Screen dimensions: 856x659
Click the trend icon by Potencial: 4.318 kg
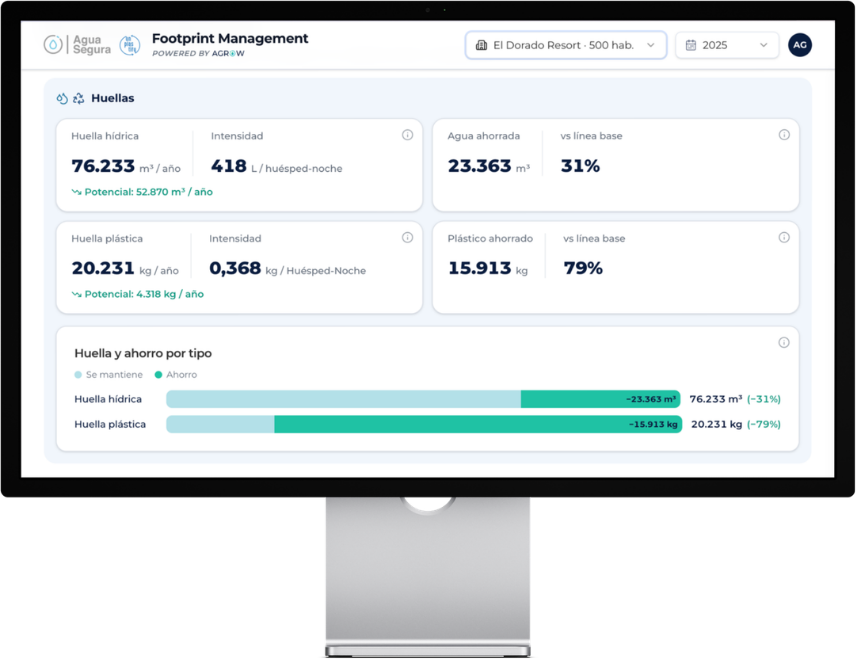point(76,294)
